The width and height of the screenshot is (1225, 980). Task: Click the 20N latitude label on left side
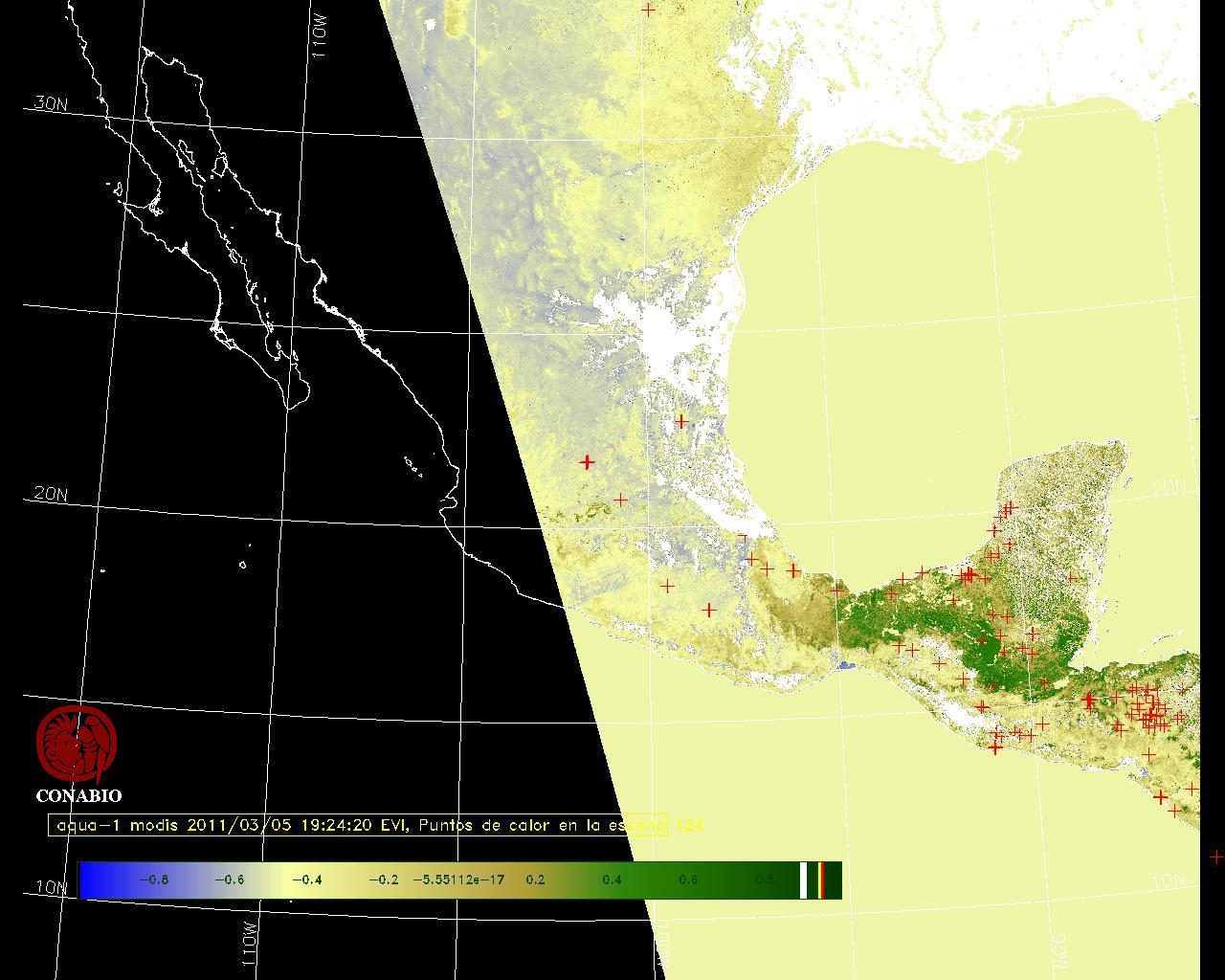pos(50,494)
